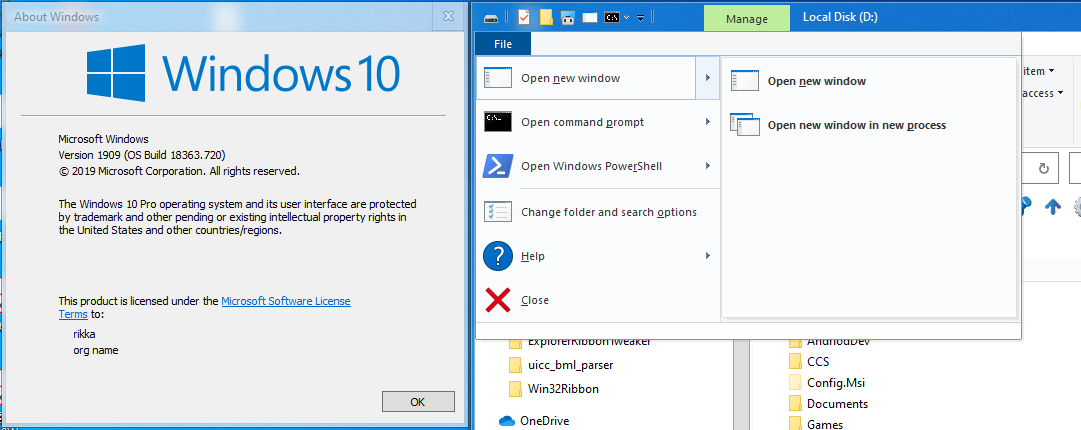This screenshot has height=430, width=1081.
Task: Open the 'item' dropdown arrow in the ribbon
Action: click(x=1051, y=71)
